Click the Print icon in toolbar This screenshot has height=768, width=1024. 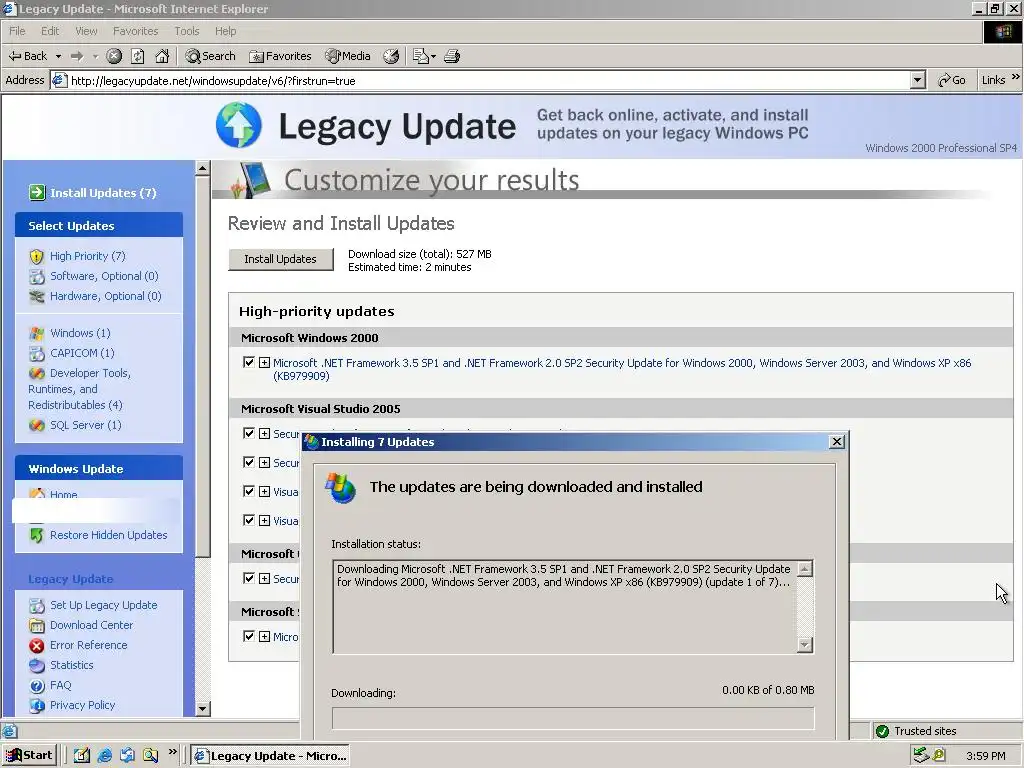[x=452, y=56]
